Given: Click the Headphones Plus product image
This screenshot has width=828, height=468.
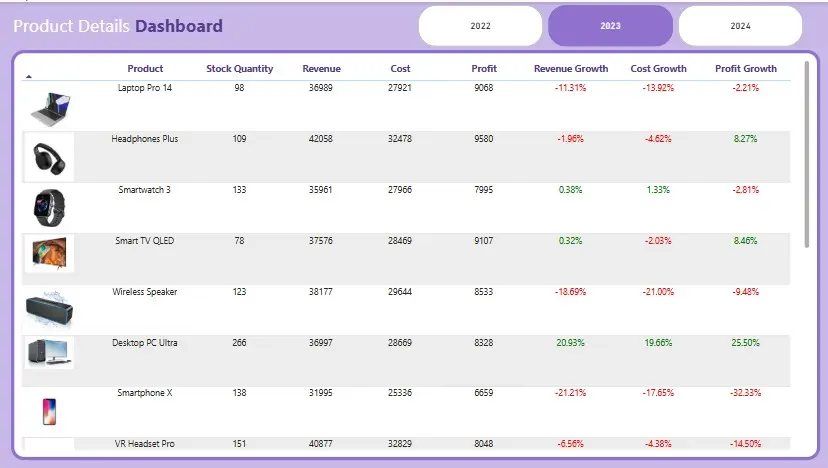Looking at the screenshot, I should (x=49, y=157).
